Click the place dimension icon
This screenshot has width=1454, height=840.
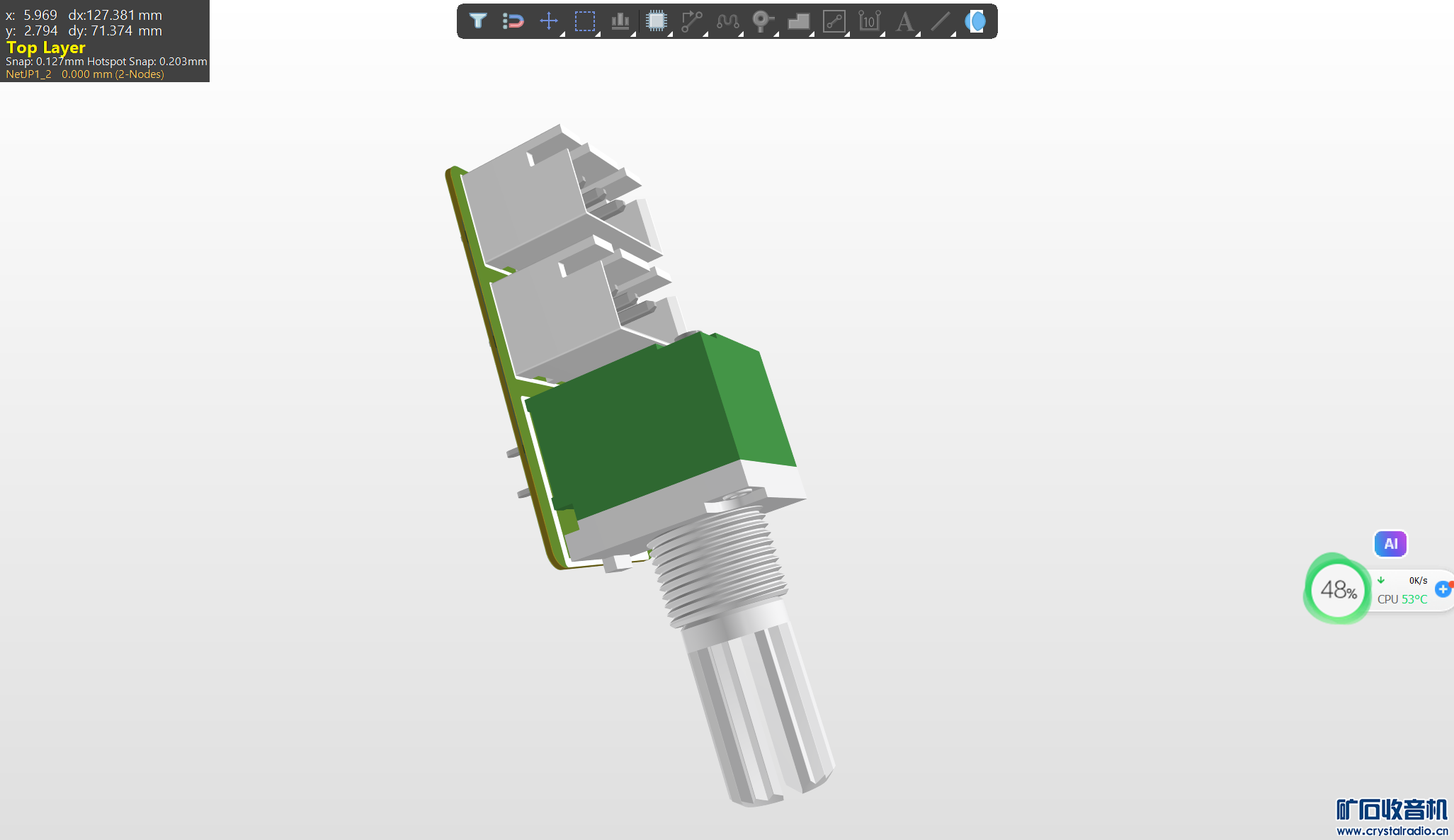869,21
